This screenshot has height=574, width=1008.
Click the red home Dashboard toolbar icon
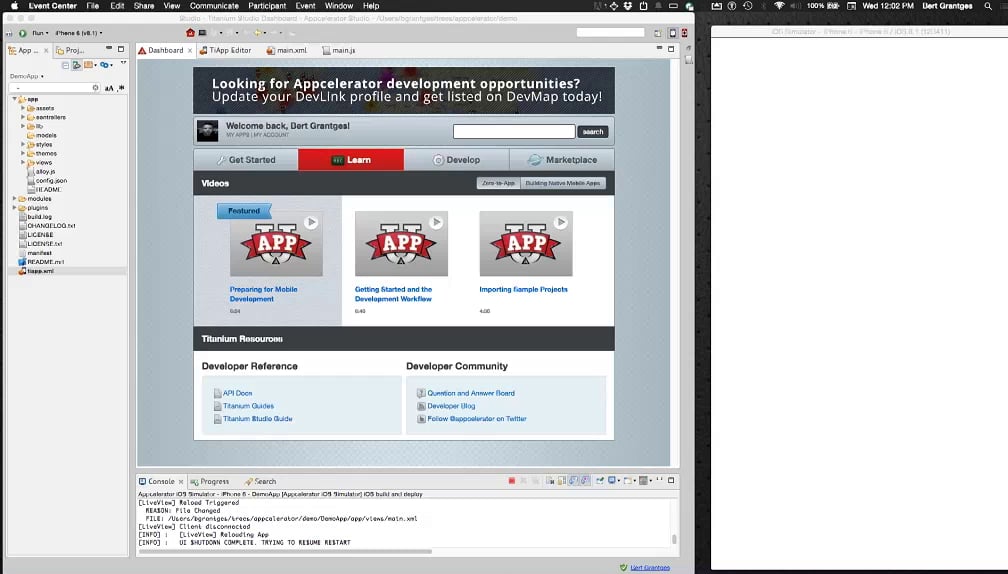point(190,33)
